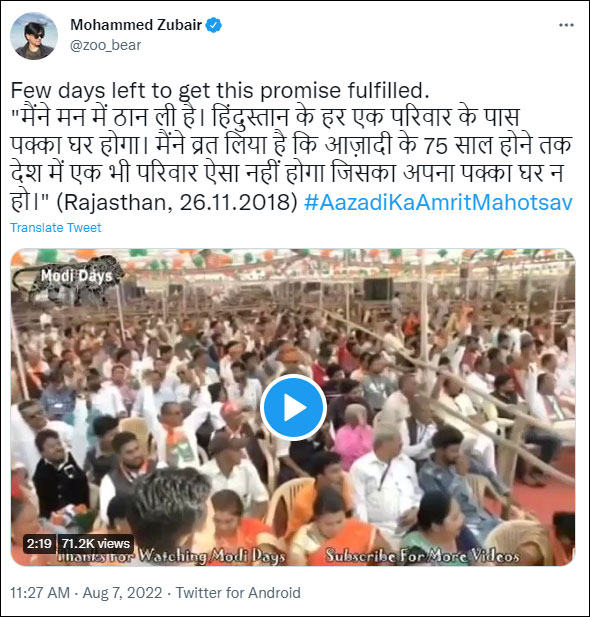Click the 'Thanks for Watching Modi Days' caption
The height and width of the screenshot is (617, 590).
click(x=171, y=556)
